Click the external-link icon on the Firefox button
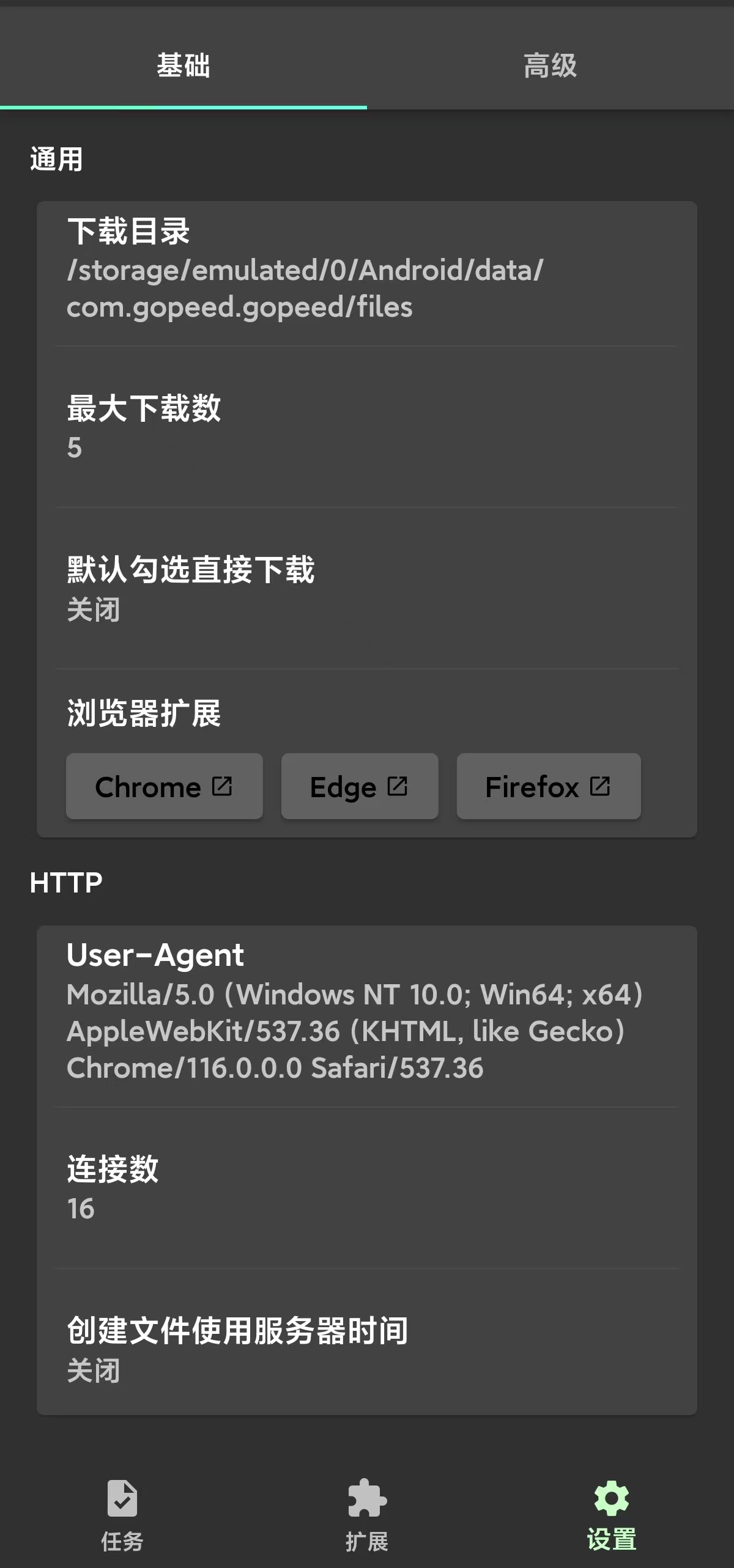Image resolution: width=734 pixels, height=1568 pixels. 602,786
